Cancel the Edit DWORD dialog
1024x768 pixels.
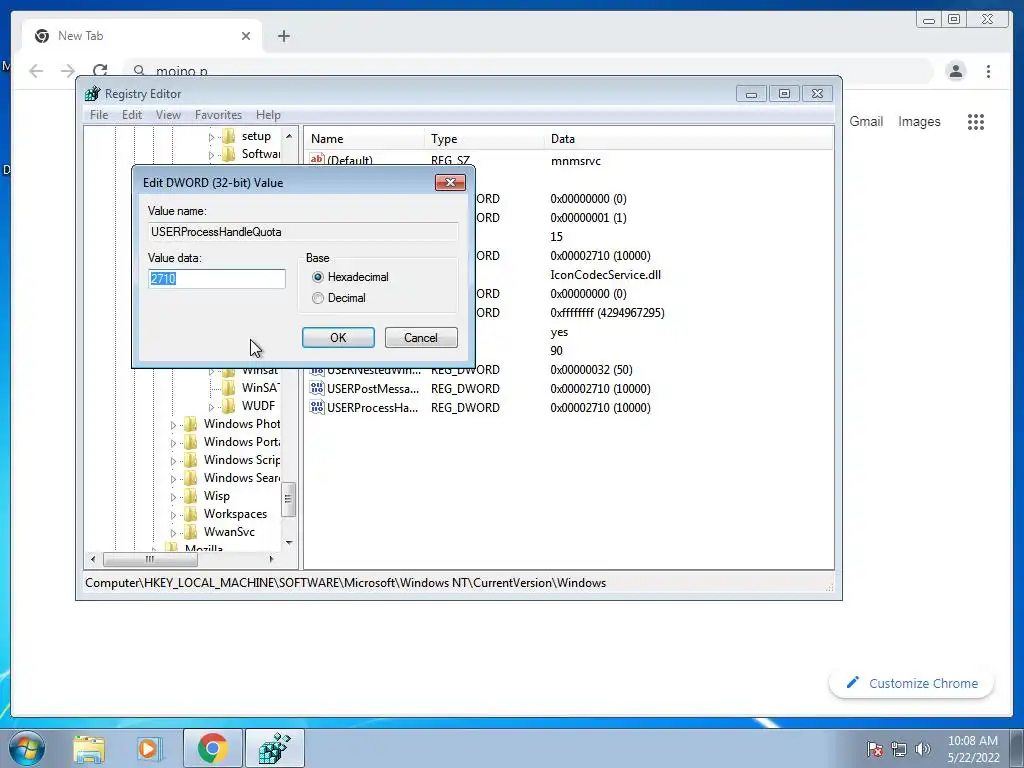point(421,338)
